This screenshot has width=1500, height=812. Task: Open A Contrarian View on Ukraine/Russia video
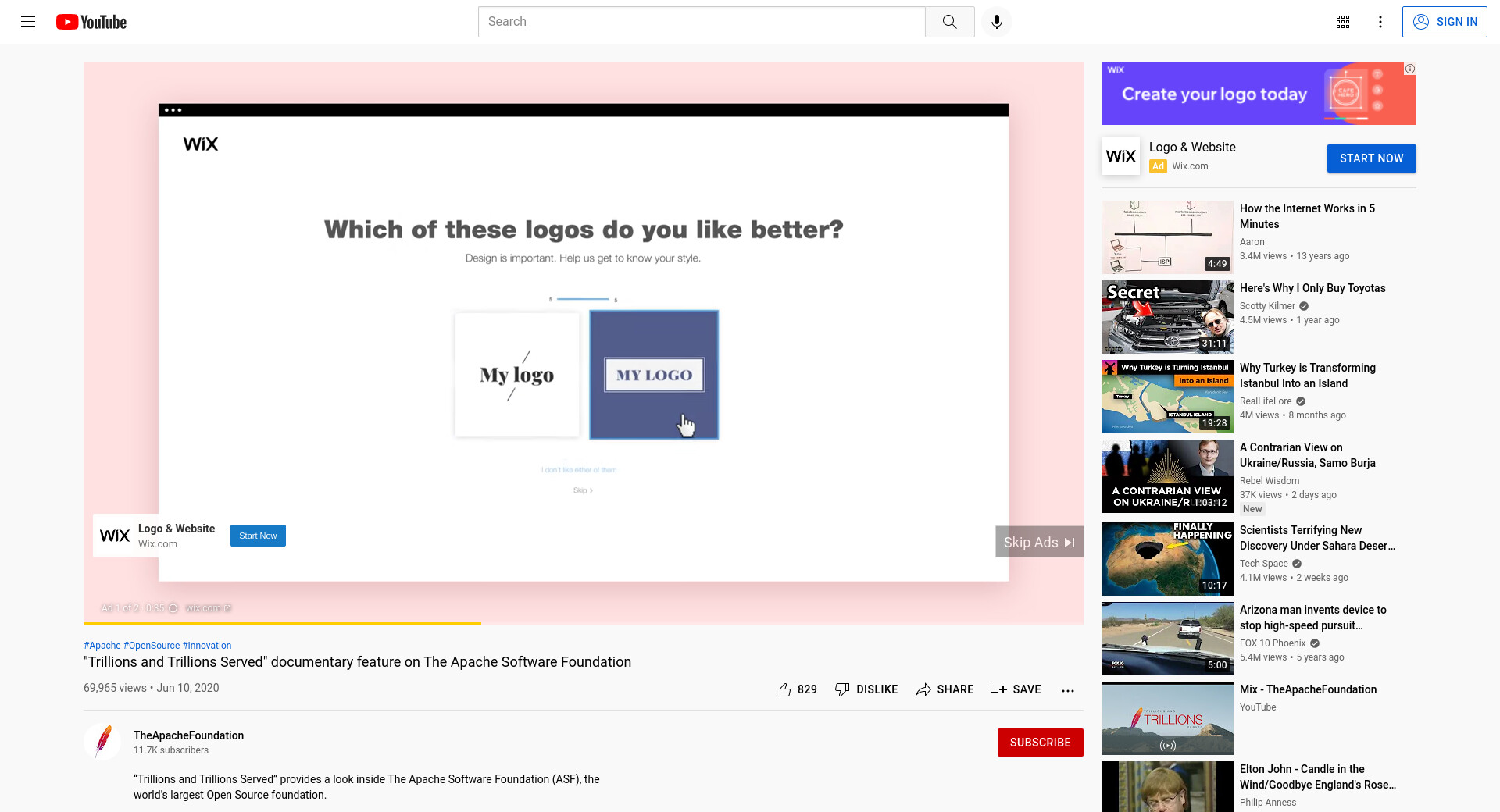click(1308, 455)
